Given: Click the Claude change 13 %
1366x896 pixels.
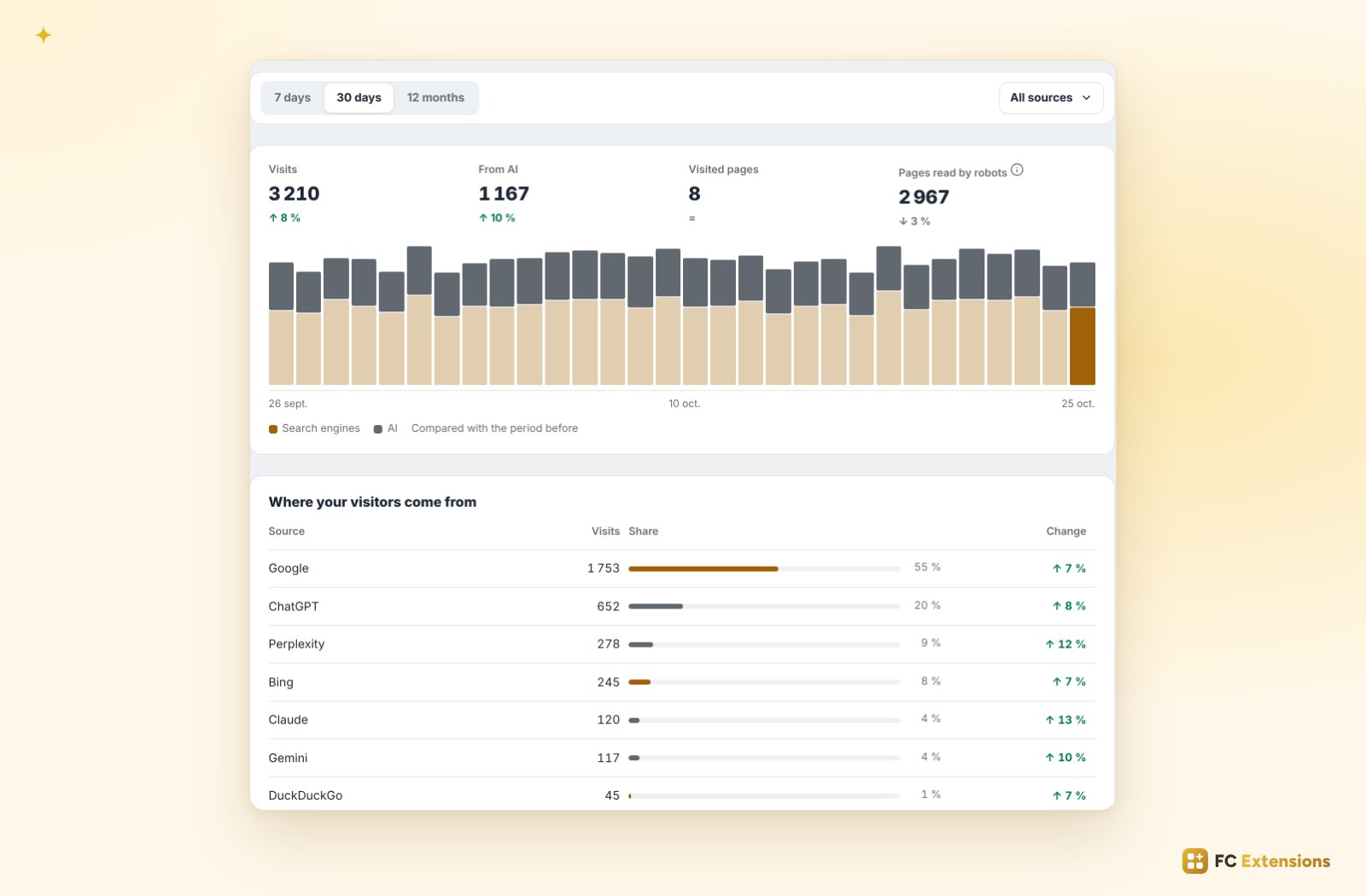Looking at the screenshot, I should click(x=1065, y=720).
